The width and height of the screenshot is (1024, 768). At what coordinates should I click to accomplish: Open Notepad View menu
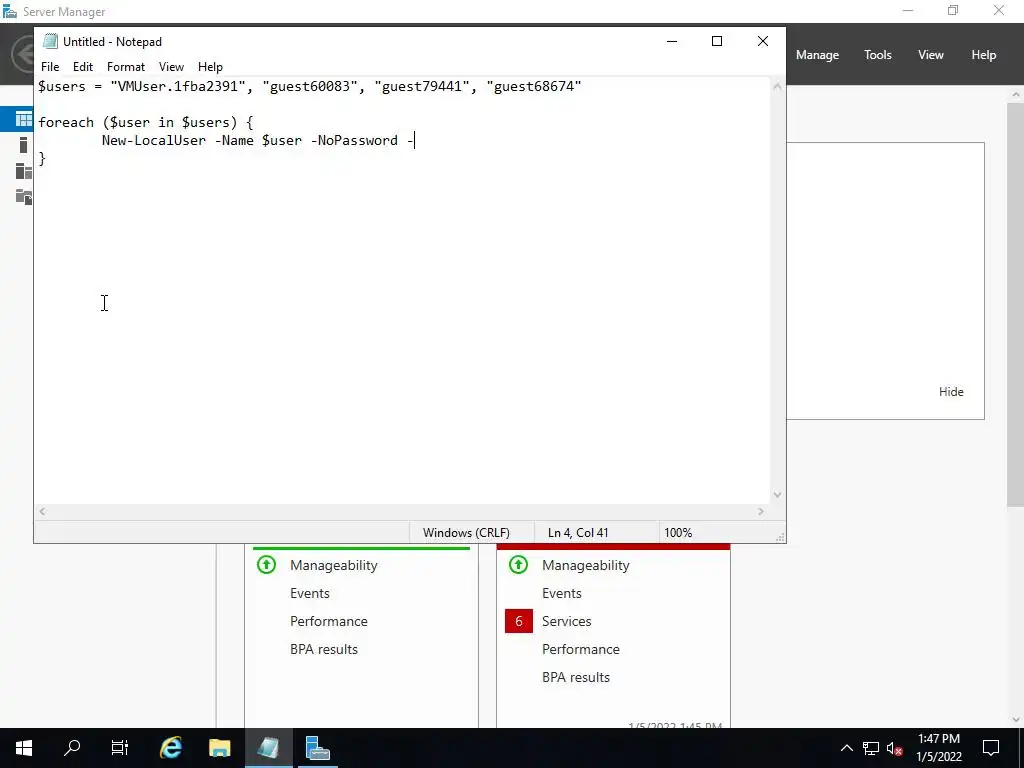[x=171, y=67]
